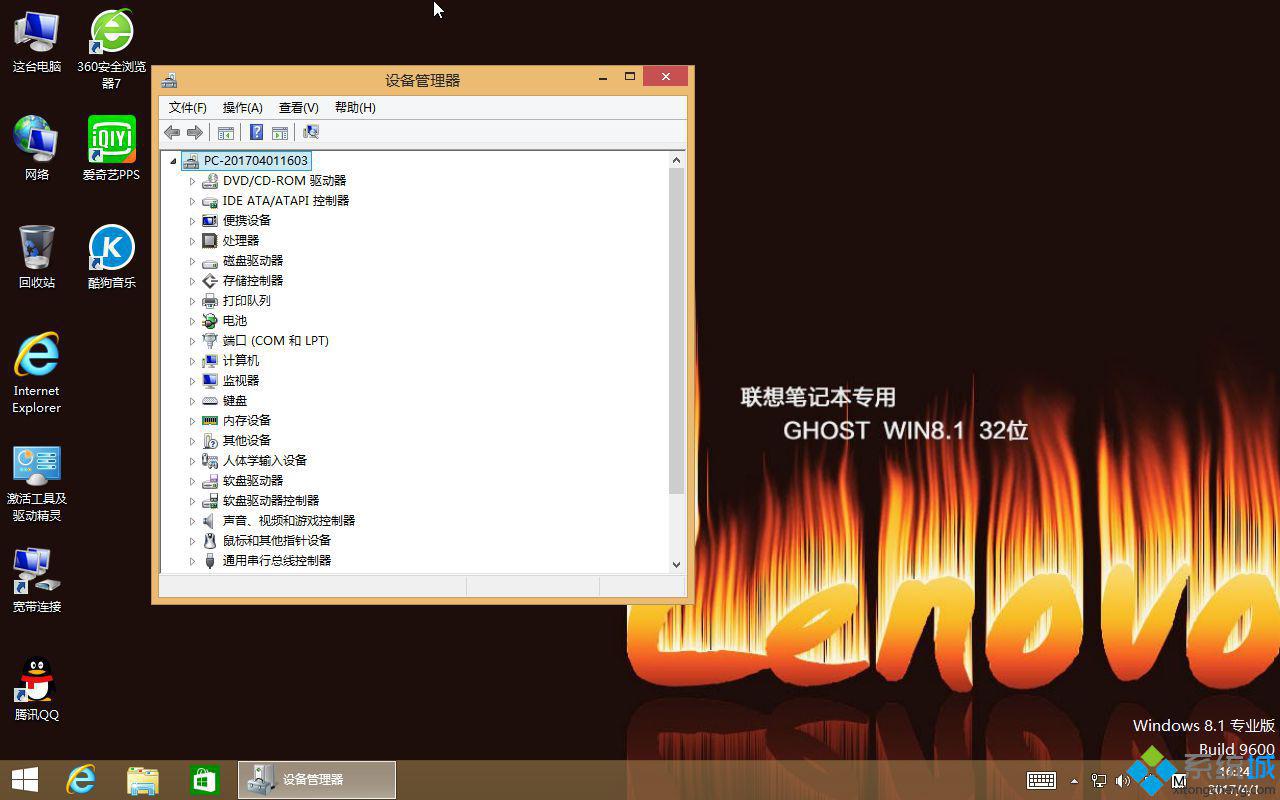Maximize the 设备管理器 window
1280x800 pixels.
[630, 76]
